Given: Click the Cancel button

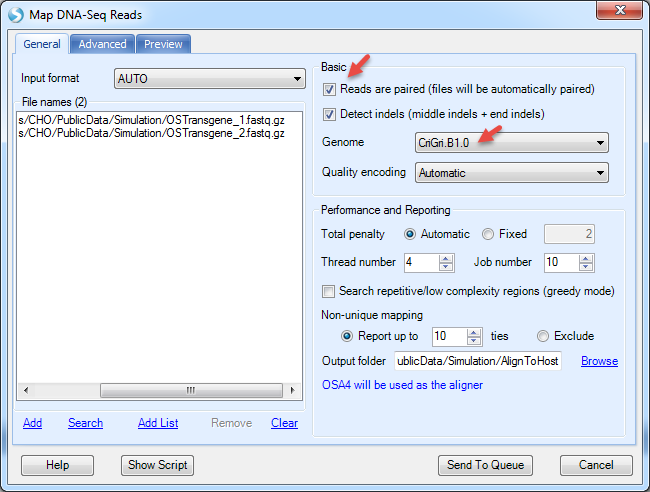Looking at the screenshot, I should pyautogui.click(x=596, y=465).
